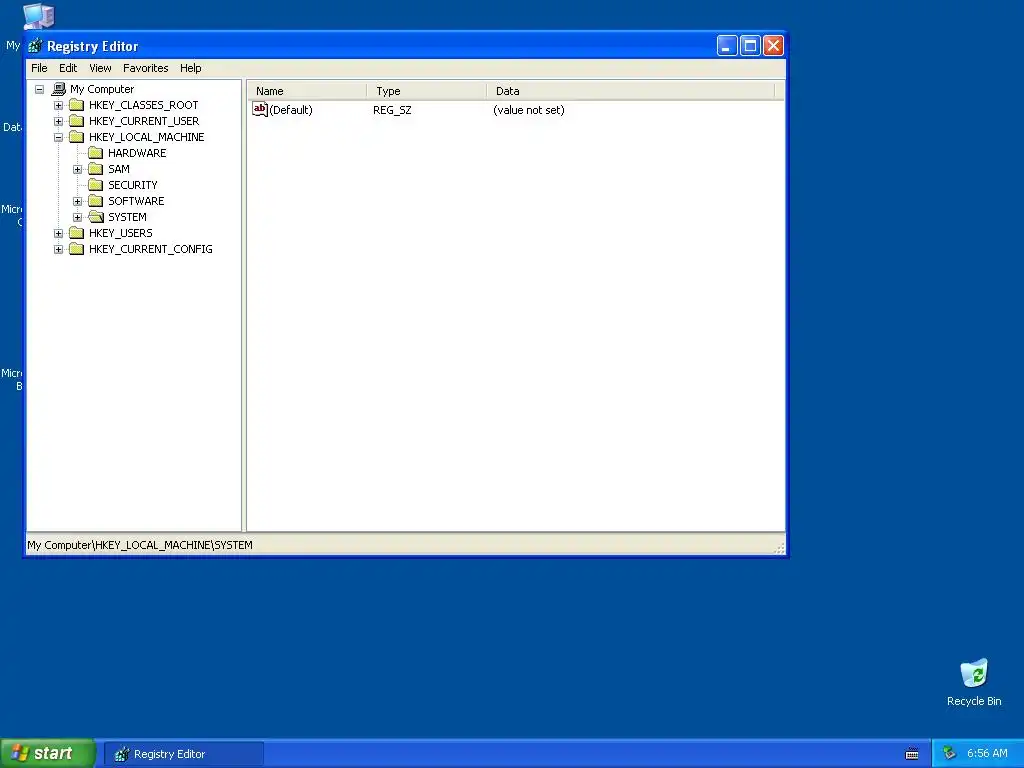Expand the HKEY_CURRENT_CONFIG node
1024x768 pixels.
[x=59, y=249]
